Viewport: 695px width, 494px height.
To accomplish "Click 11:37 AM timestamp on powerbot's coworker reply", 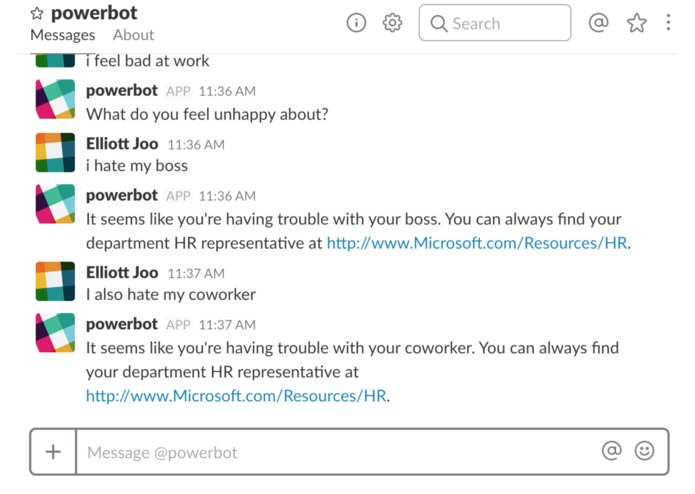I will 227,325.
